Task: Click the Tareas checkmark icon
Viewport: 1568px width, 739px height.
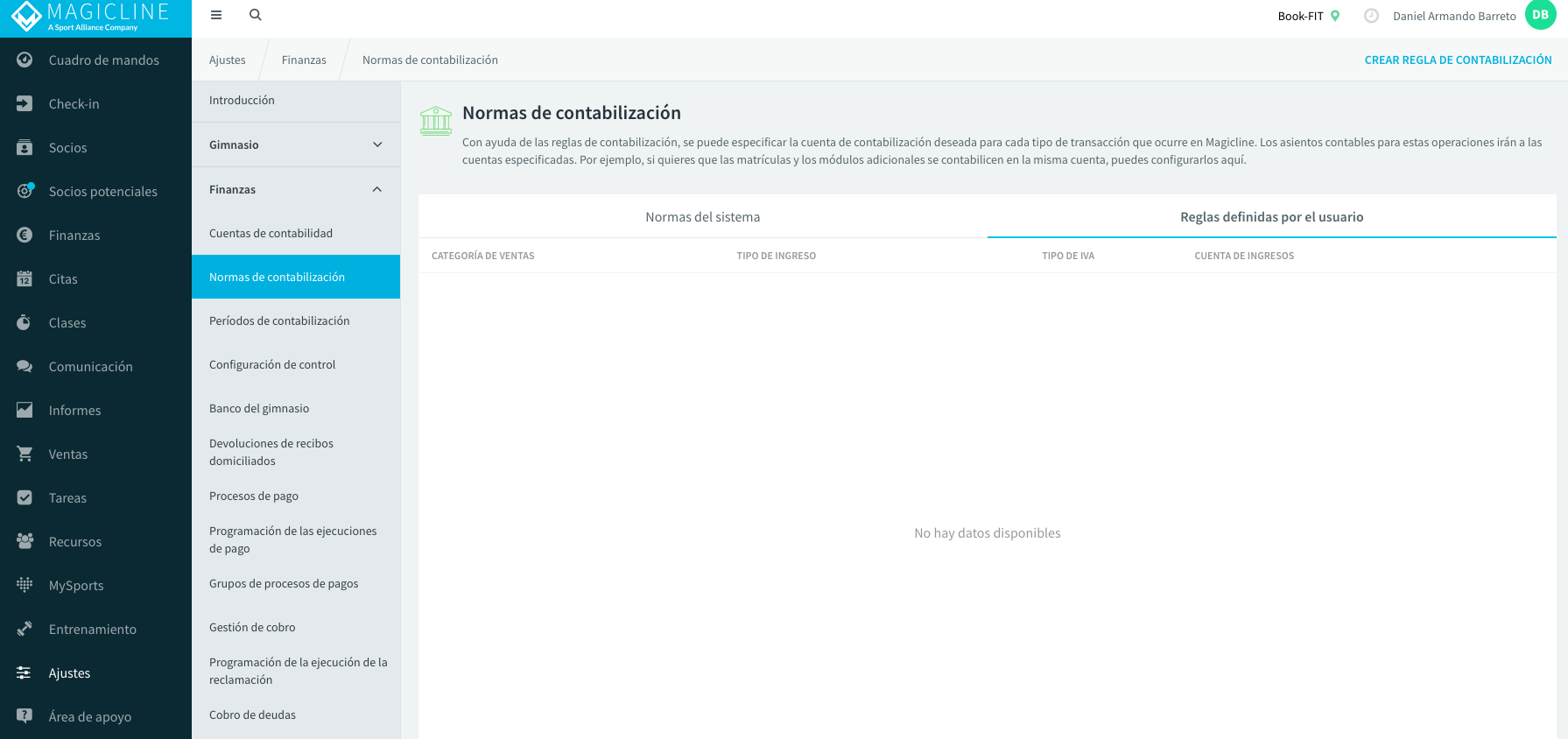Action: (25, 497)
